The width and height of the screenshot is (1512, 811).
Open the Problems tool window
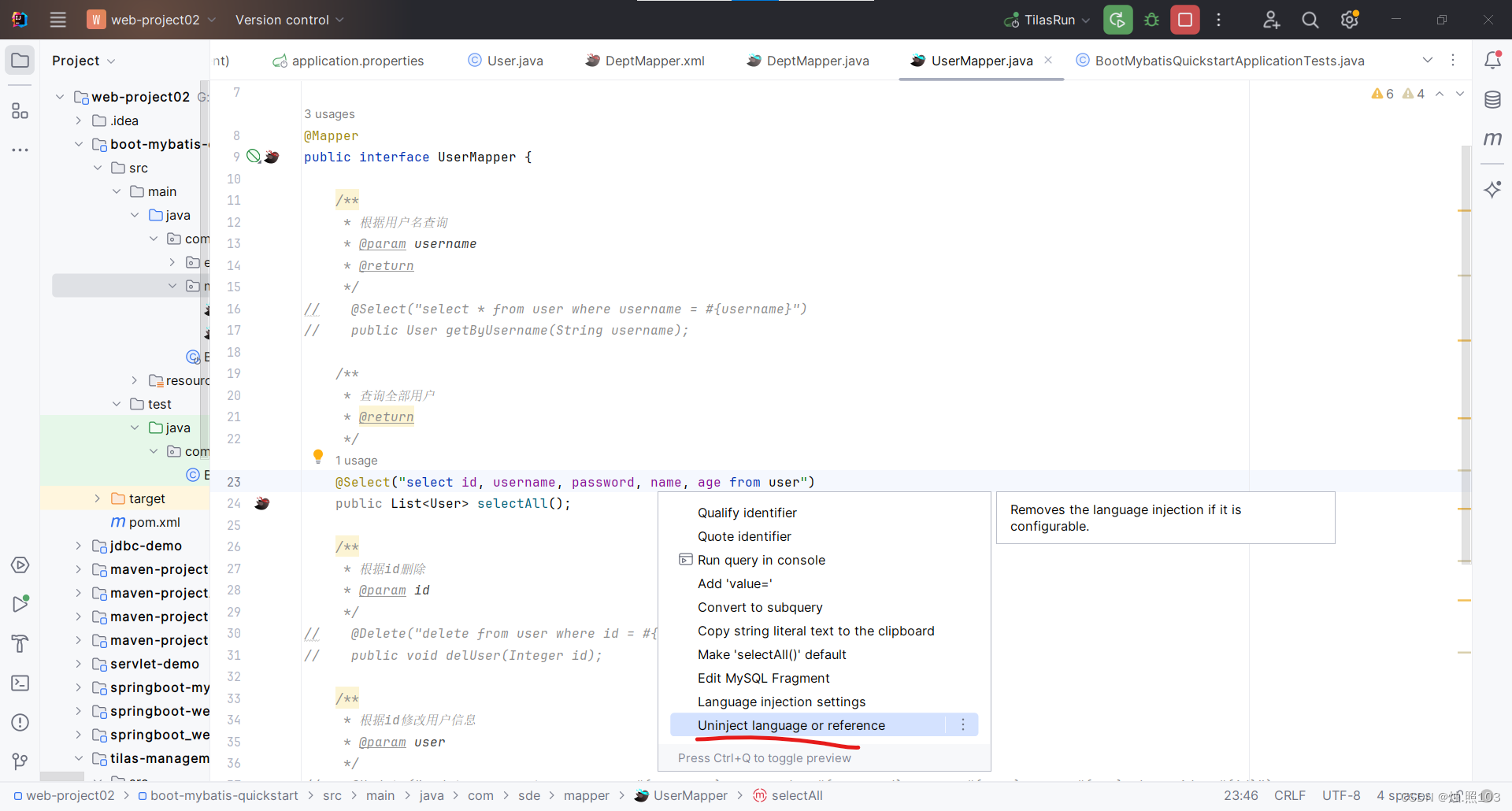20,722
